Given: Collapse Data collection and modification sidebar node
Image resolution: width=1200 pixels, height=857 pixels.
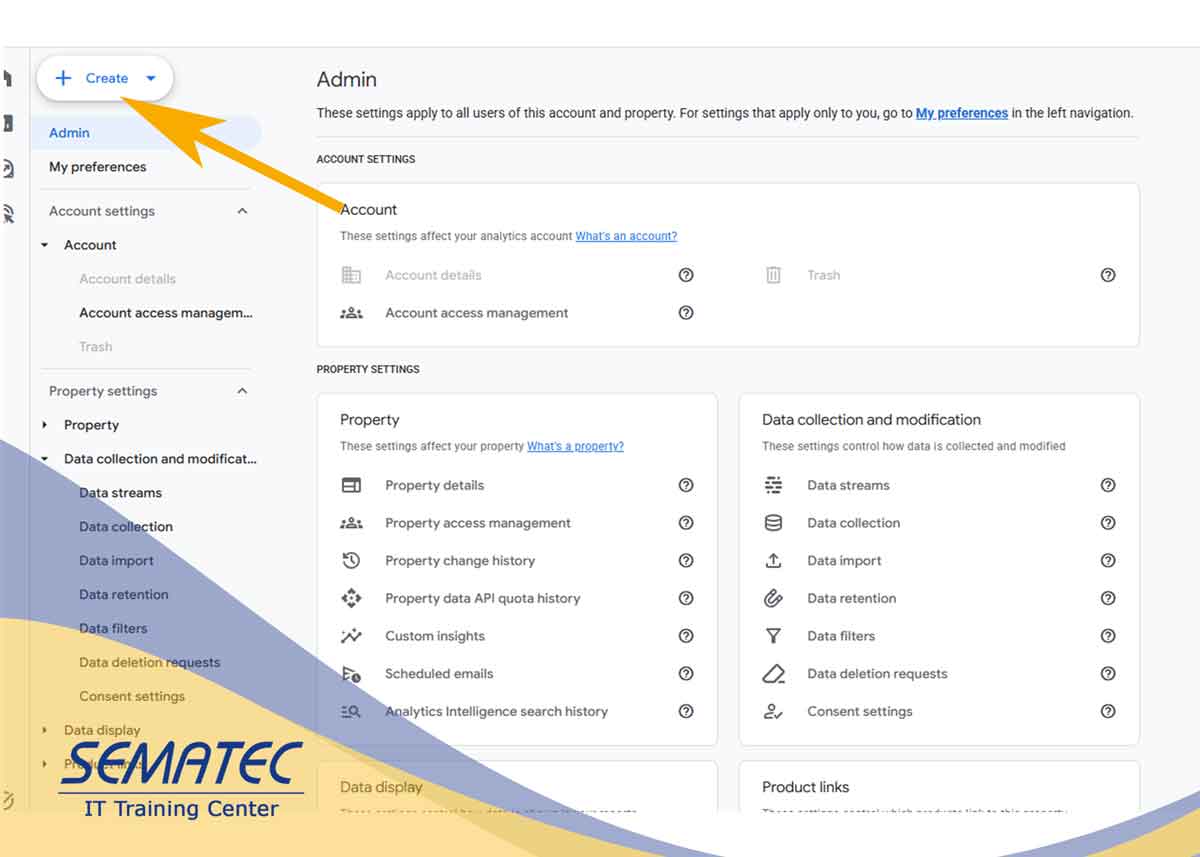Looking at the screenshot, I should 45,459.
